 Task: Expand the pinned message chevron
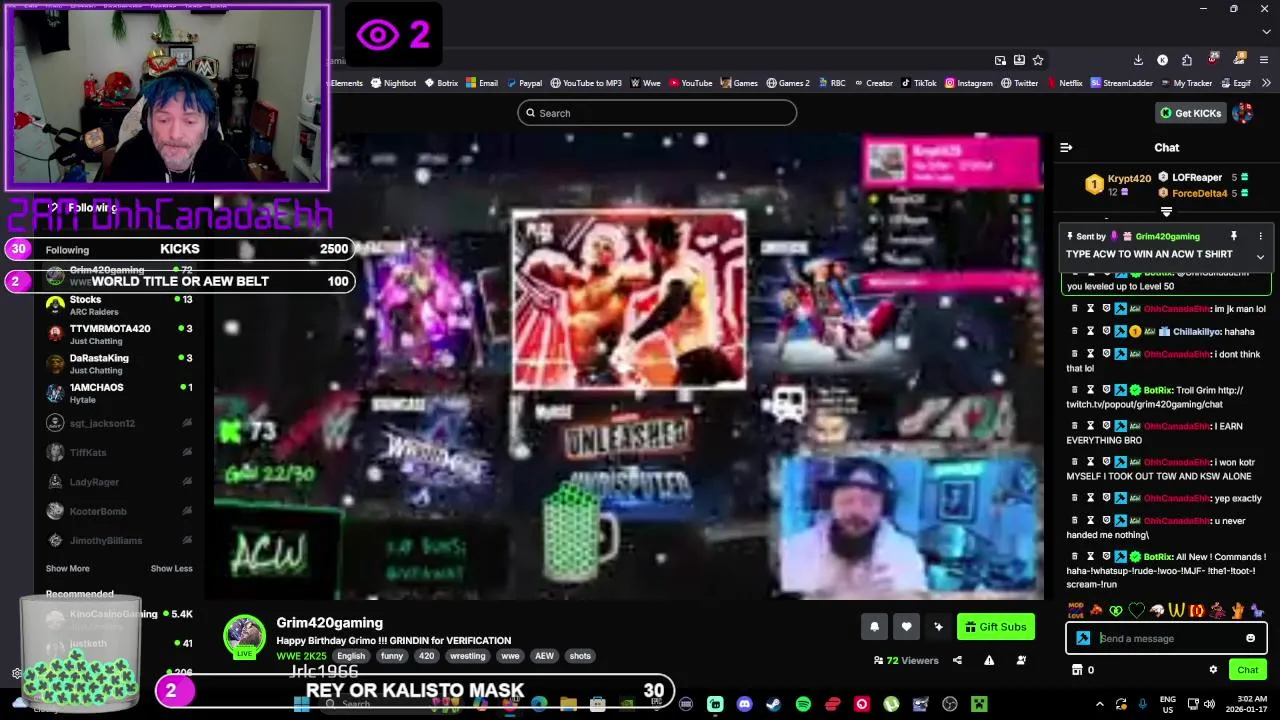coord(1260,256)
